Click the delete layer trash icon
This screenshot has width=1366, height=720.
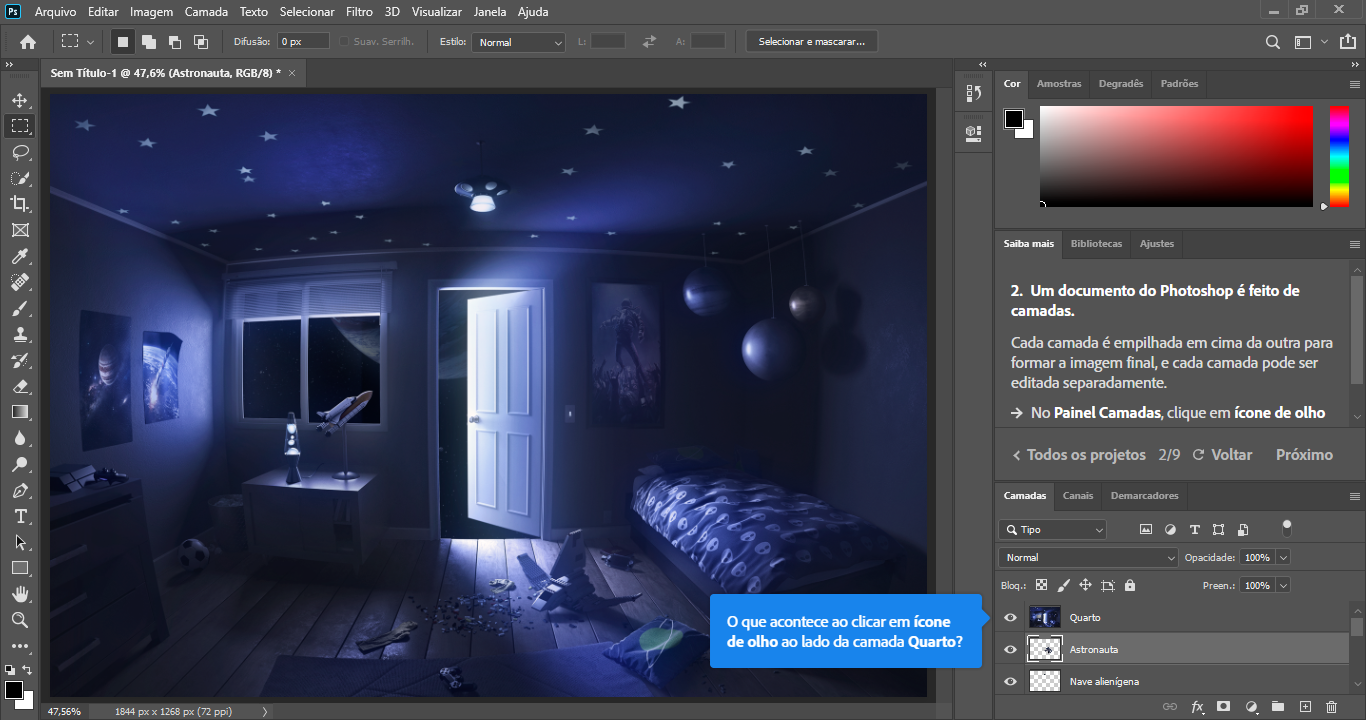click(x=1330, y=706)
